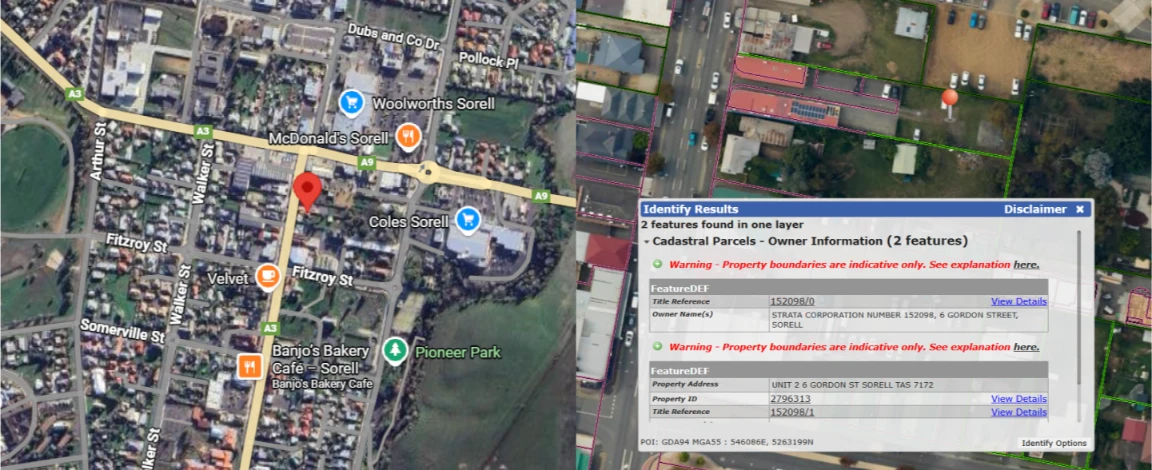Image resolution: width=1152 pixels, height=470 pixels.
Task: Open 'here.' link in warning above 152098/0 table
Action: [x=1026, y=264]
